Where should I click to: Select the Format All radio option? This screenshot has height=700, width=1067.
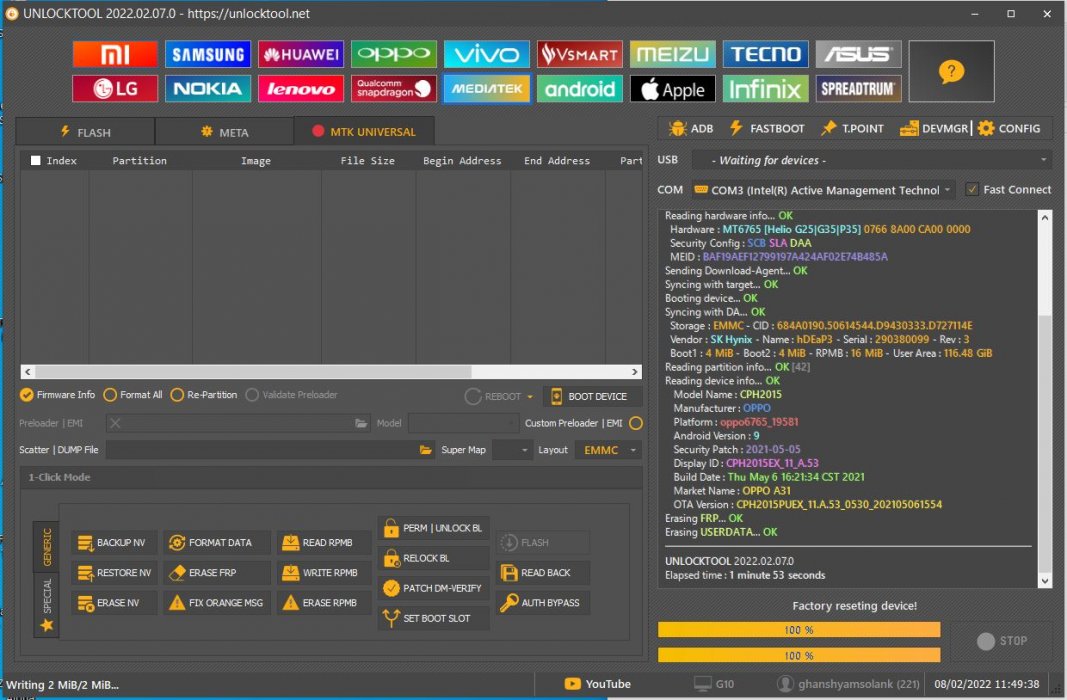click(x=133, y=395)
